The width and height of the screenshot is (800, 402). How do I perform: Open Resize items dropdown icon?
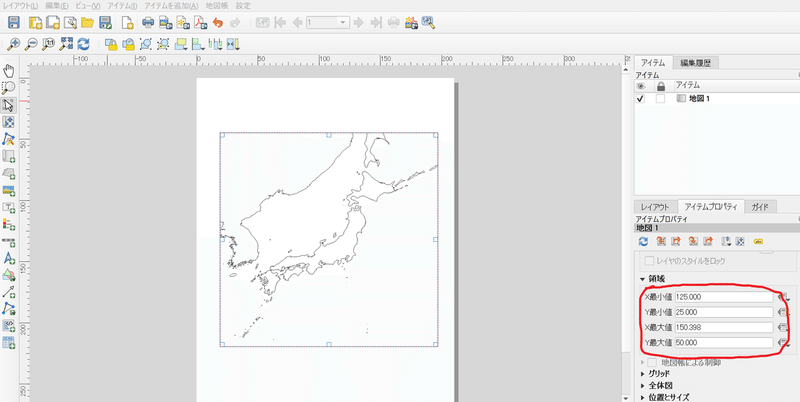tap(234, 44)
